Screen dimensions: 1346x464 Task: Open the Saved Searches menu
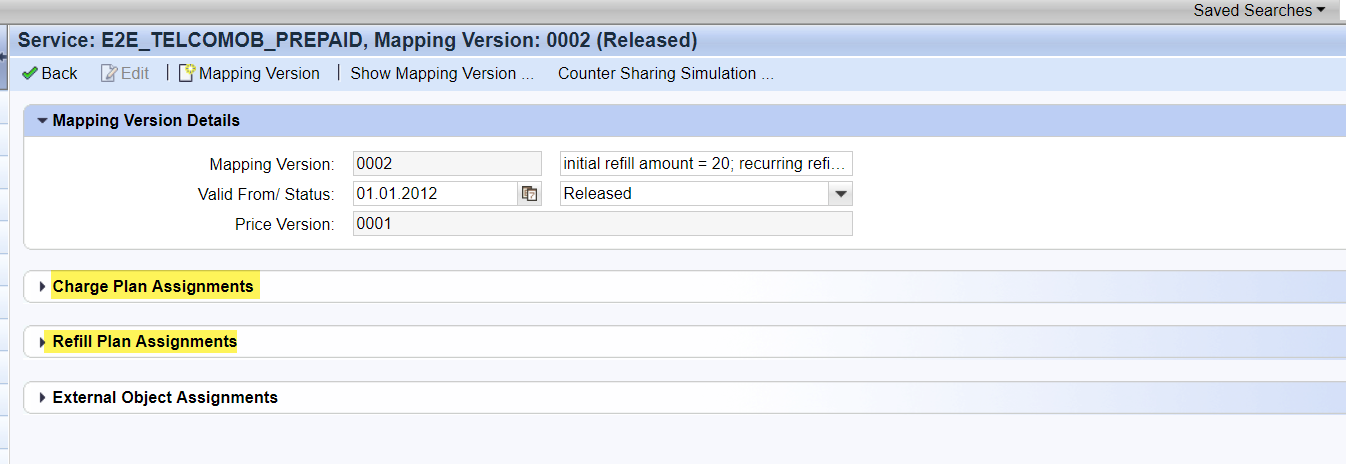[x=1258, y=10]
